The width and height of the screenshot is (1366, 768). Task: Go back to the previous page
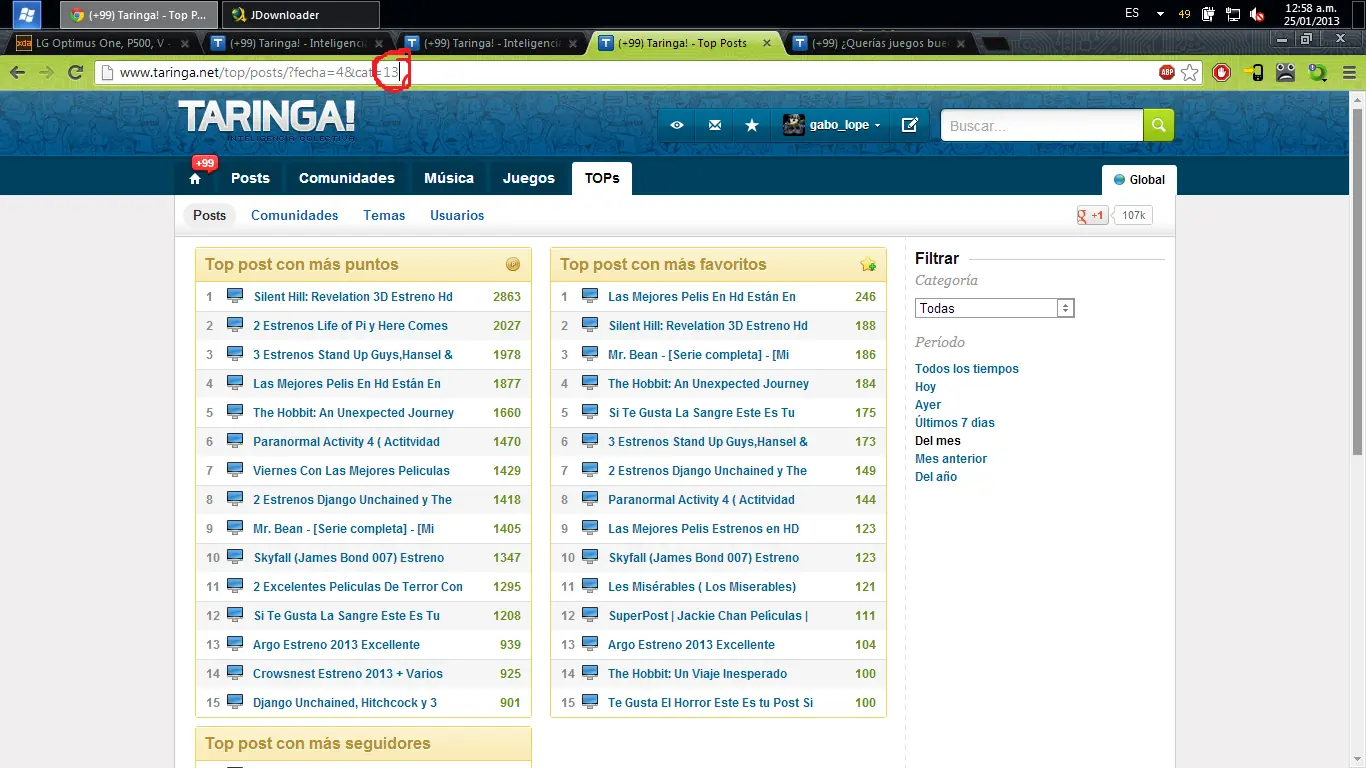tap(17, 72)
